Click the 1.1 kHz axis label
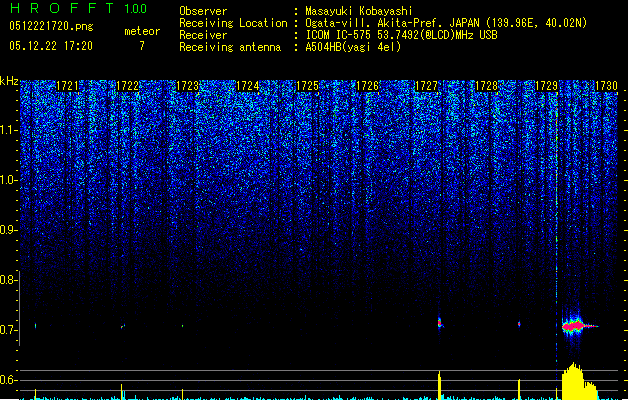 coord(7,130)
